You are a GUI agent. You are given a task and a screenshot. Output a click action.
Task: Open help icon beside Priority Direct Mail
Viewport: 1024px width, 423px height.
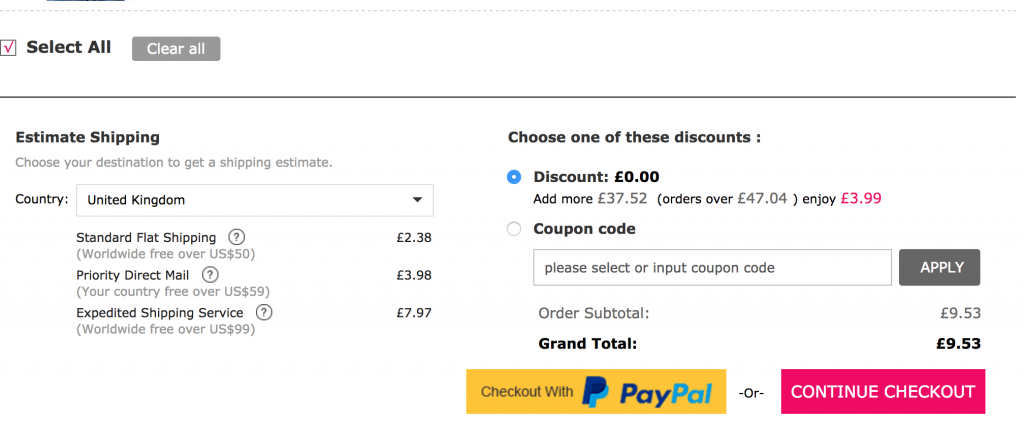211,275
